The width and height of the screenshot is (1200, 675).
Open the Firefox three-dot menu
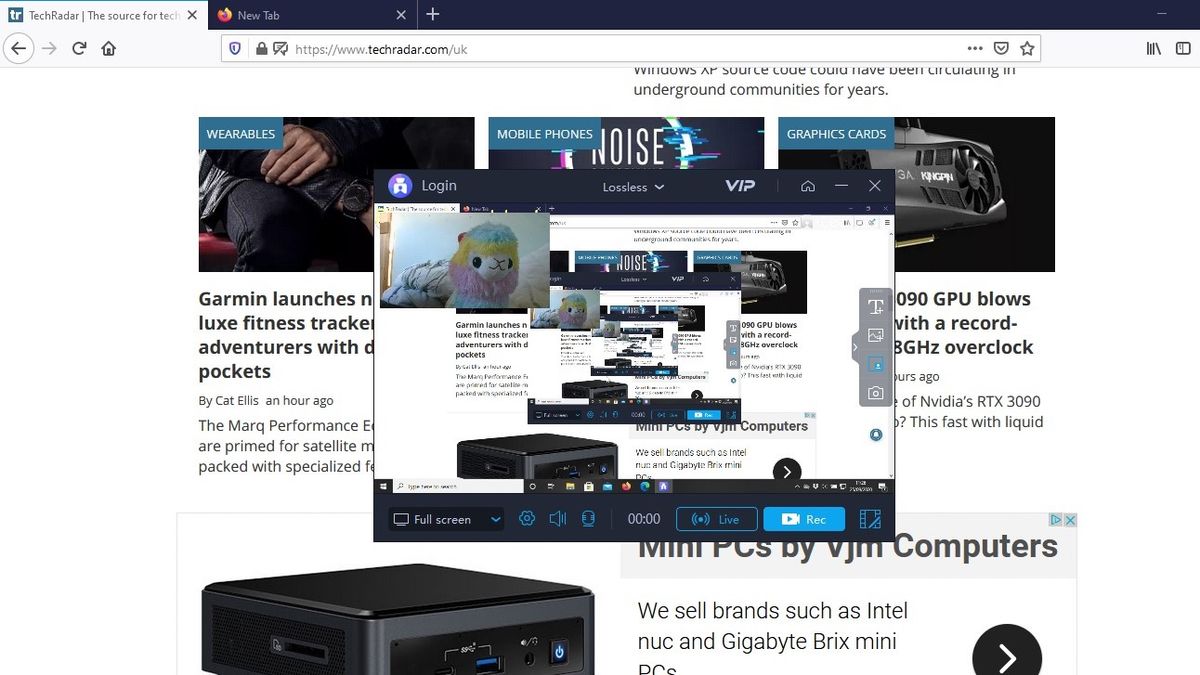pyautogui.click(x=975, y=47)
